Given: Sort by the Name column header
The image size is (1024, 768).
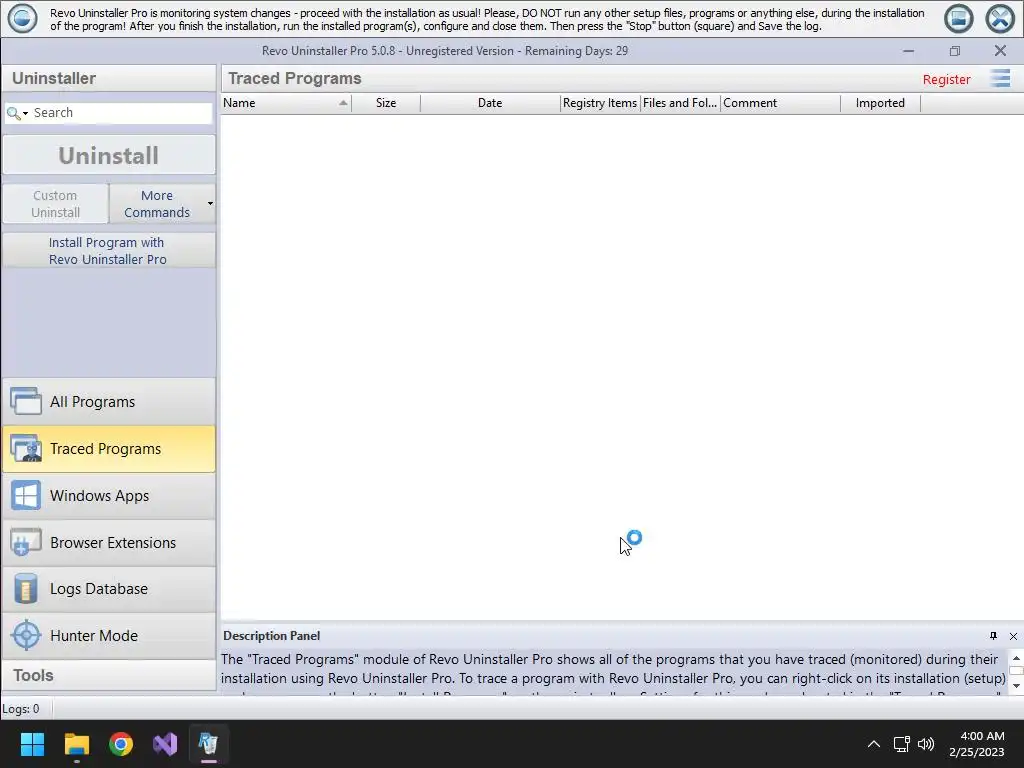Looking at the screenshot, I should (x=286, y=103).
